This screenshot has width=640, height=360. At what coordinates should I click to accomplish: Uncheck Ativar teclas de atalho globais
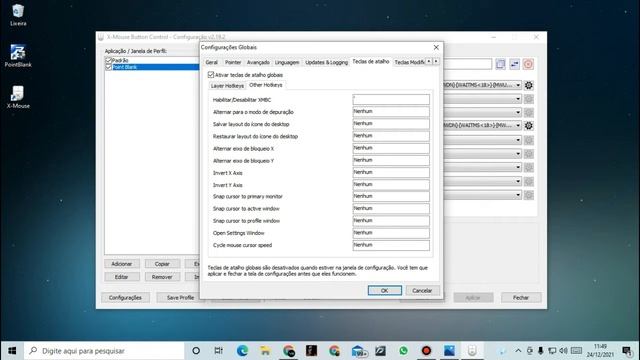[x=211, y=75]
